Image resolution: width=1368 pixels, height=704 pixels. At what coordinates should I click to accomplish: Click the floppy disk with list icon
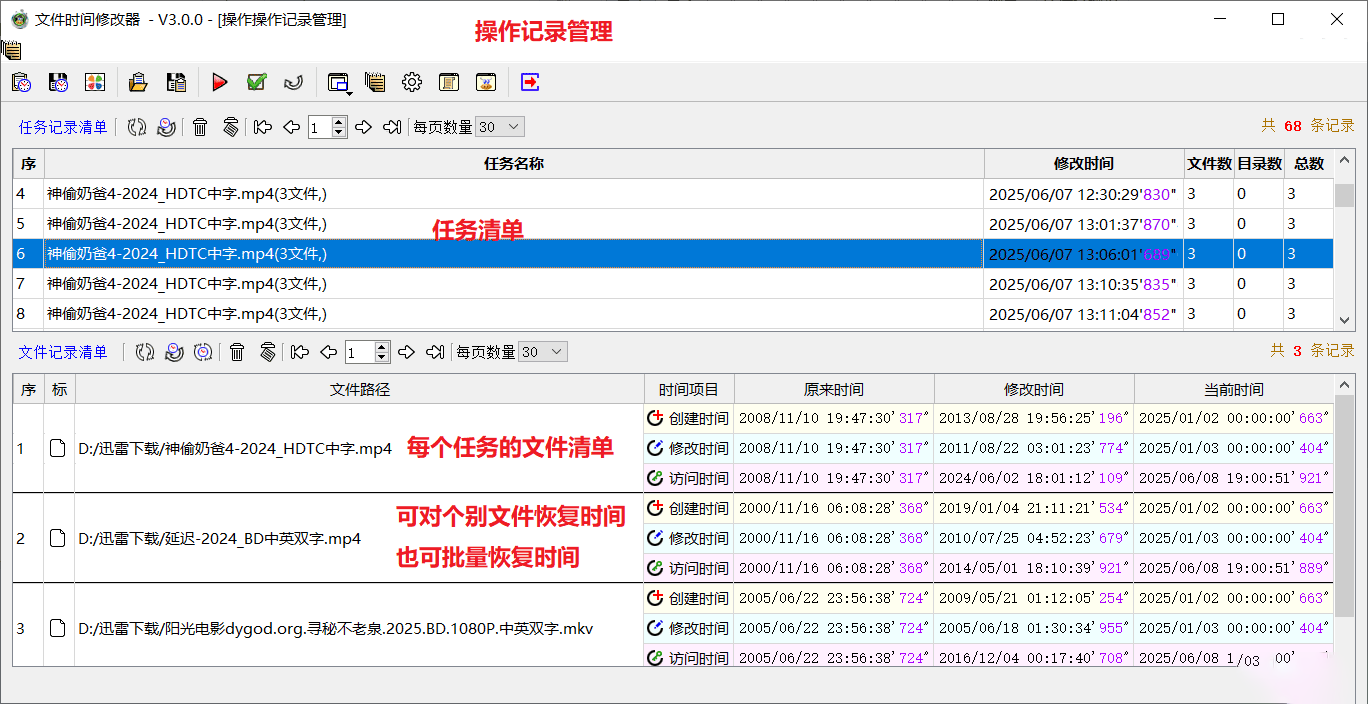176,82
